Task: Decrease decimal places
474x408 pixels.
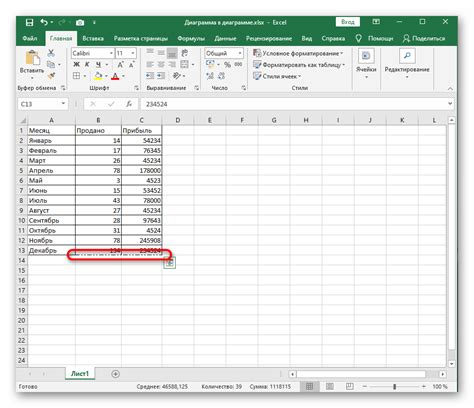Action: pos(222,76)
